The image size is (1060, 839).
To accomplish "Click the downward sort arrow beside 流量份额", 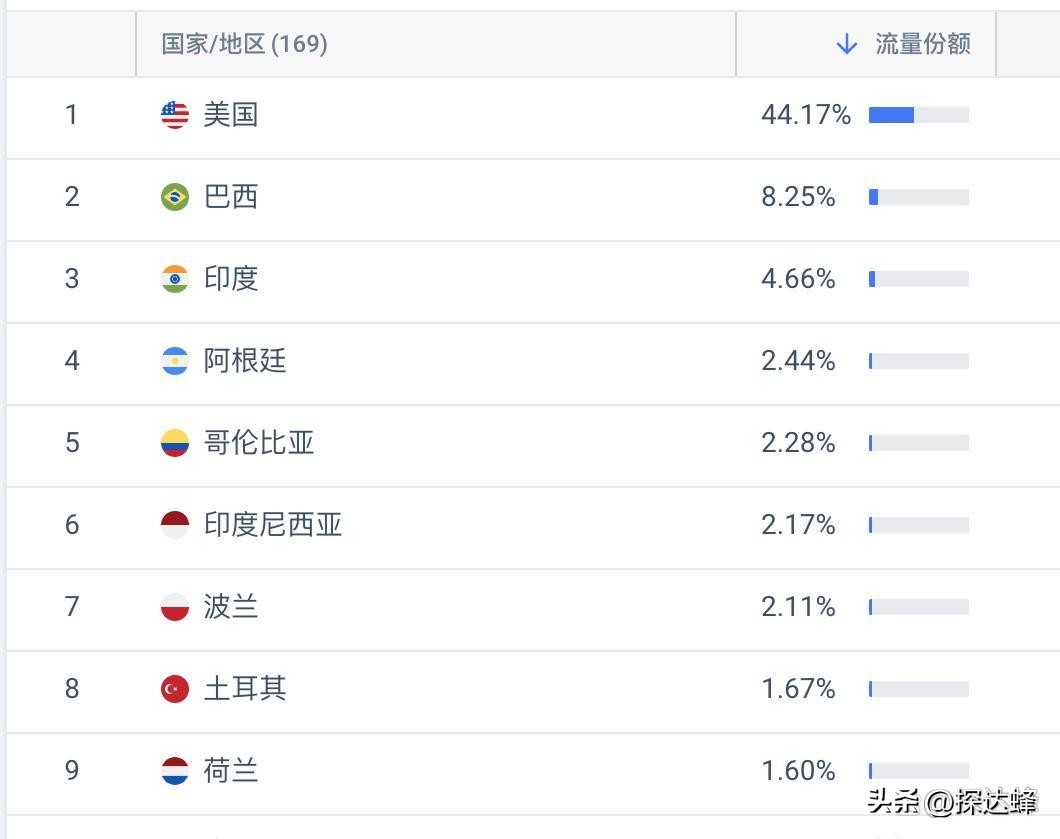I will (x=847, y=44).
